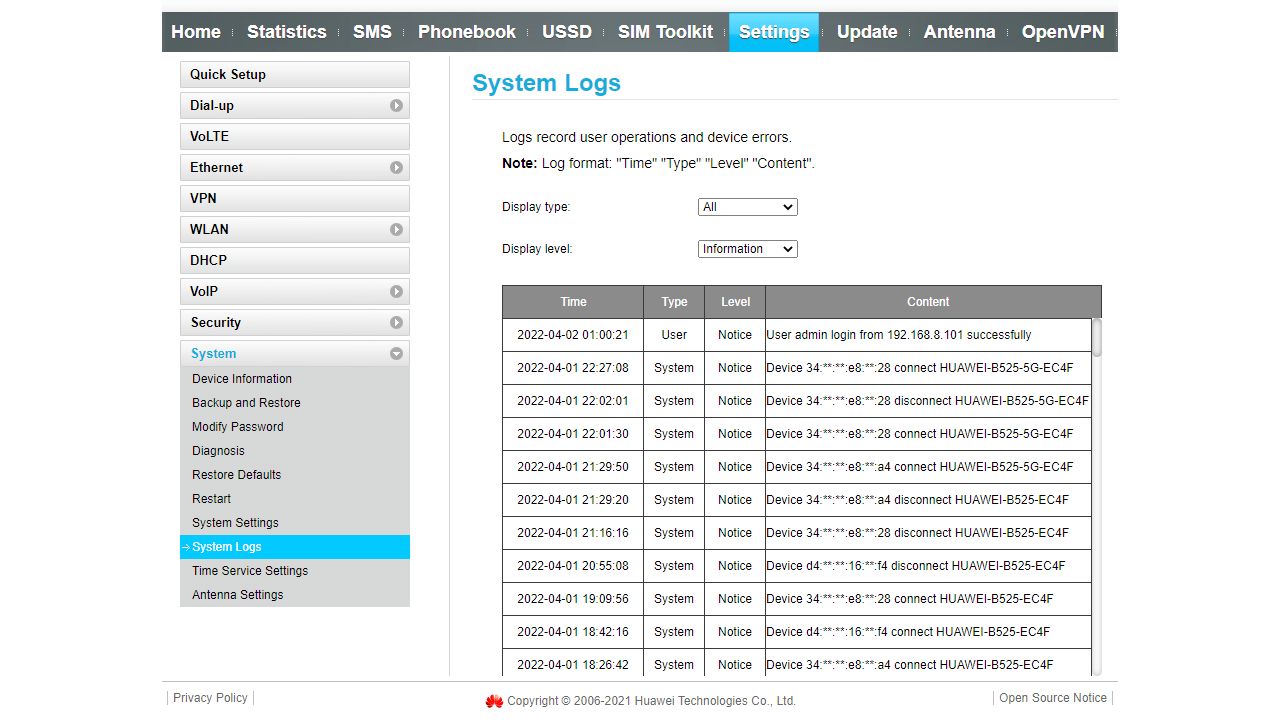
Task: Open Backup and Restore page
Action: click(x=246, y=403)
